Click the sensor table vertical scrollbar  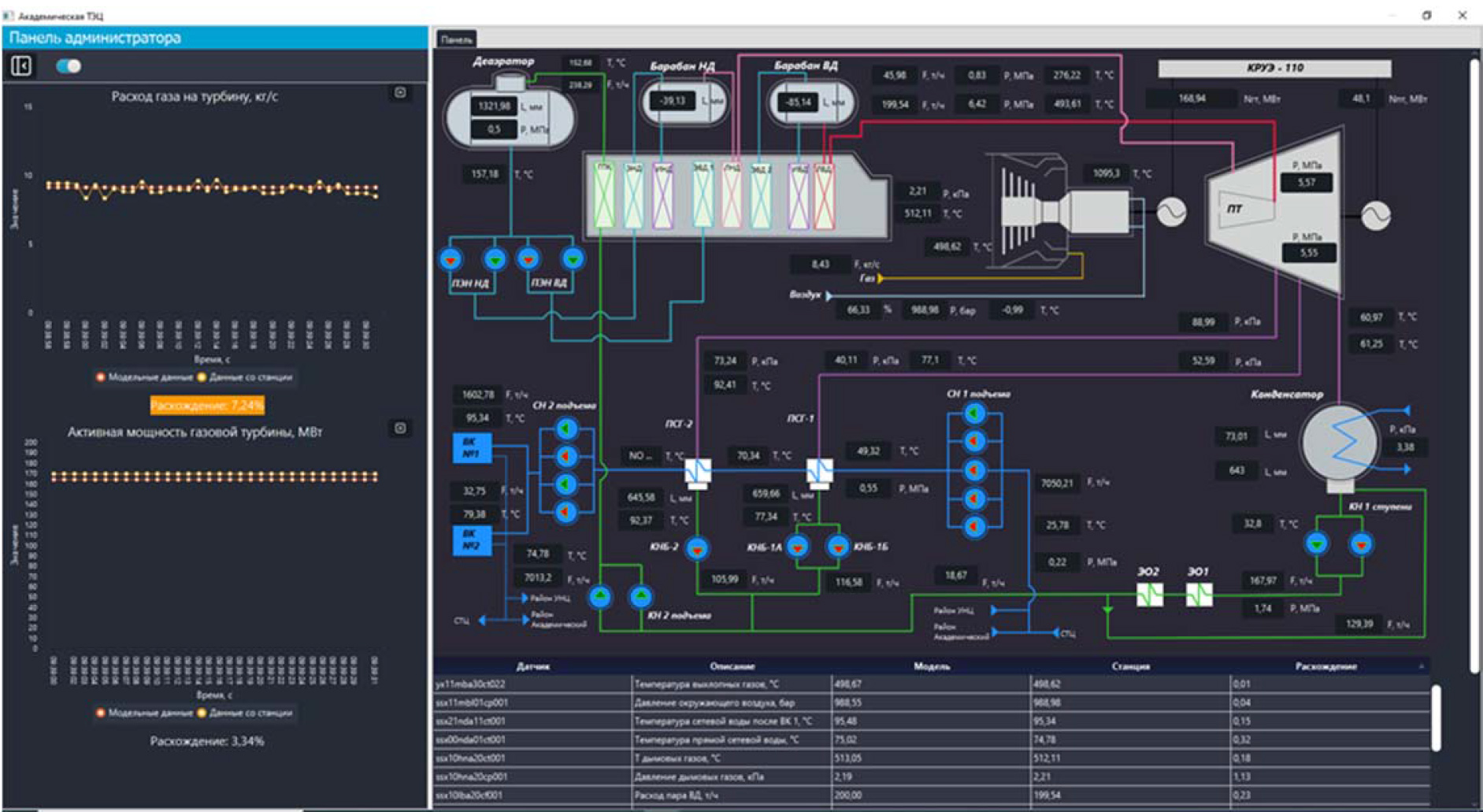tap(1436, 718)
